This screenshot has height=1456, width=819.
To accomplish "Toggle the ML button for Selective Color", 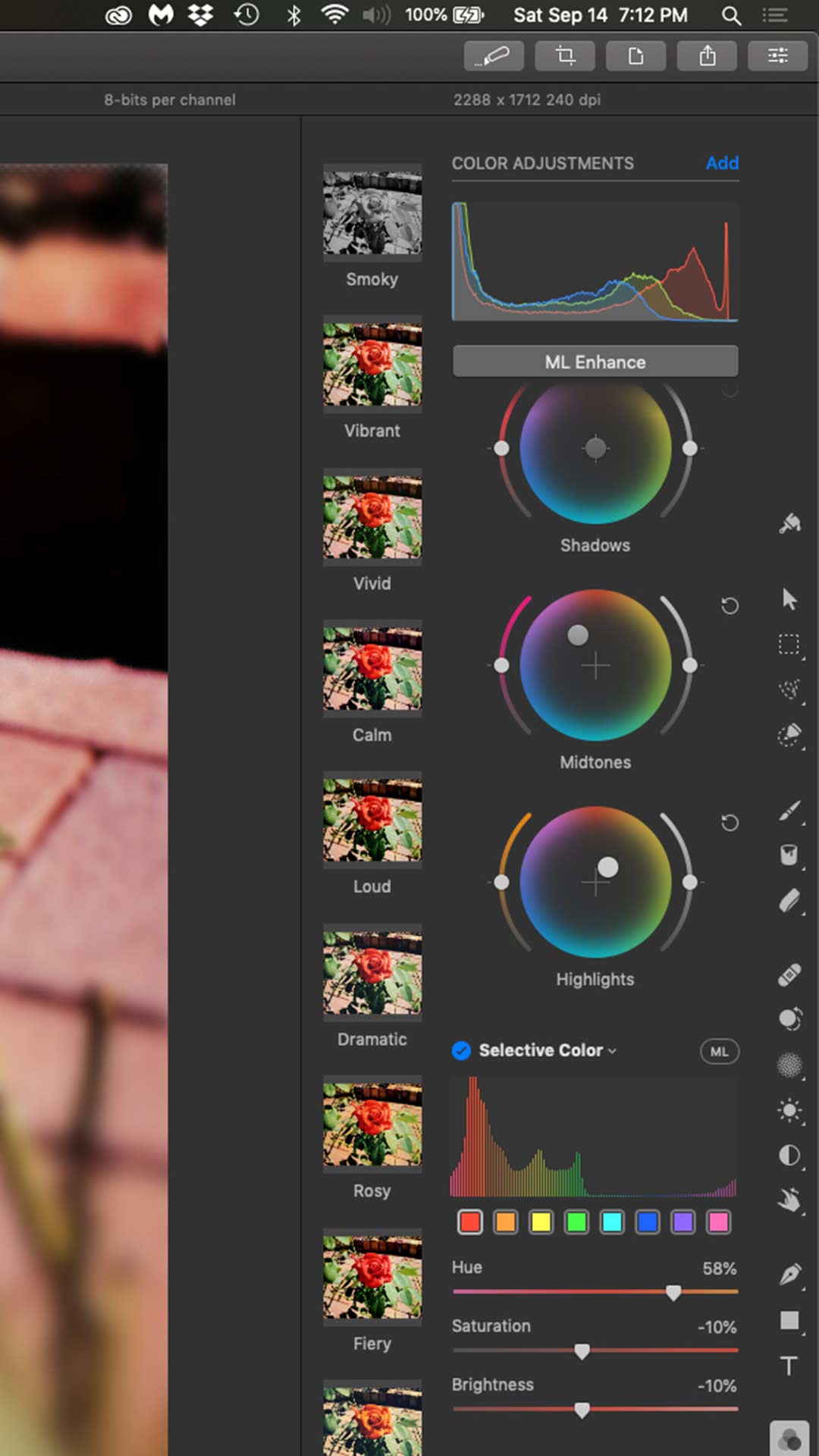I will pyautogui.click(x=719, y=1052).
